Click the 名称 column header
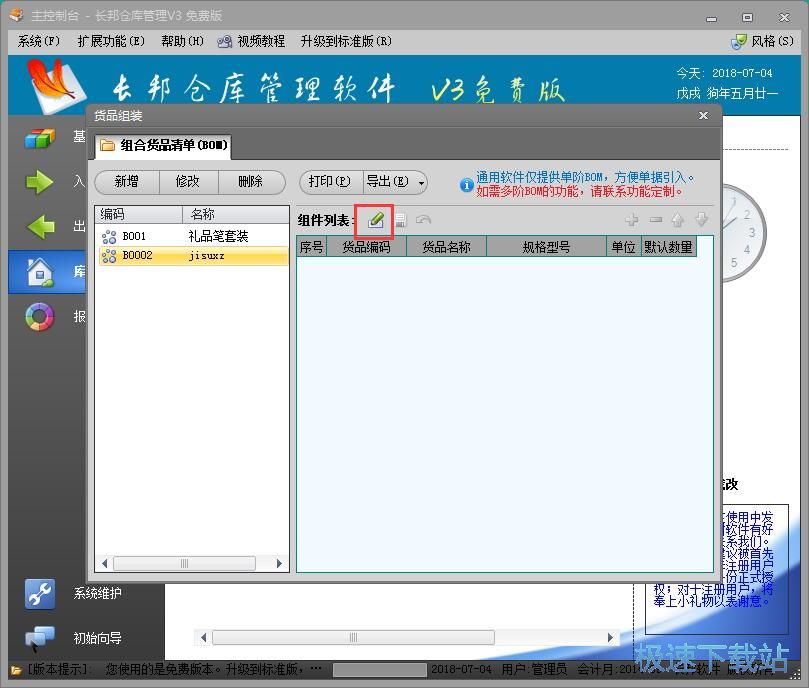Image resolution: width=809 pixels, height=688 pixels. [x=235, y=214]
